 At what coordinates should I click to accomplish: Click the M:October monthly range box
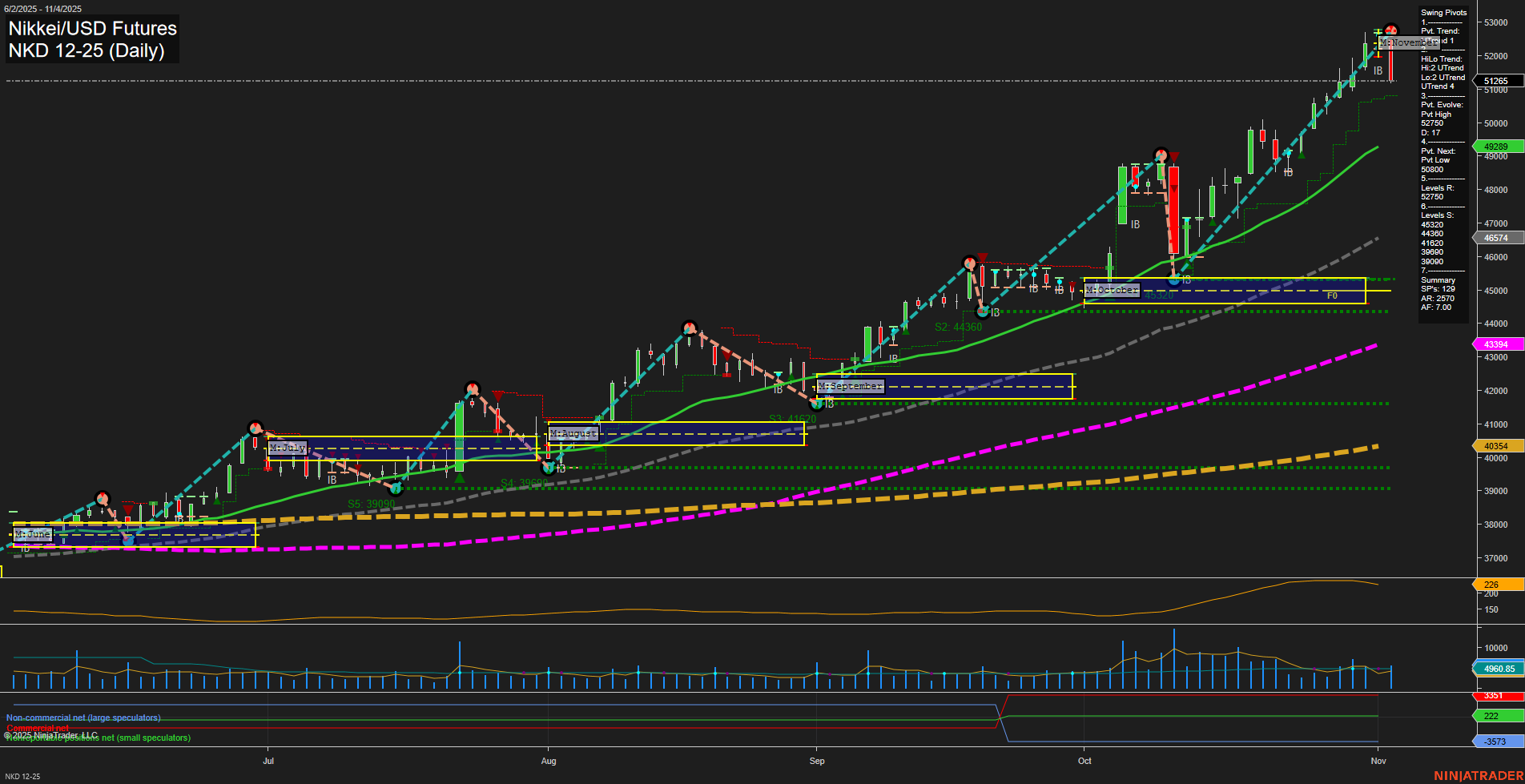click(x=1112, y=290)
